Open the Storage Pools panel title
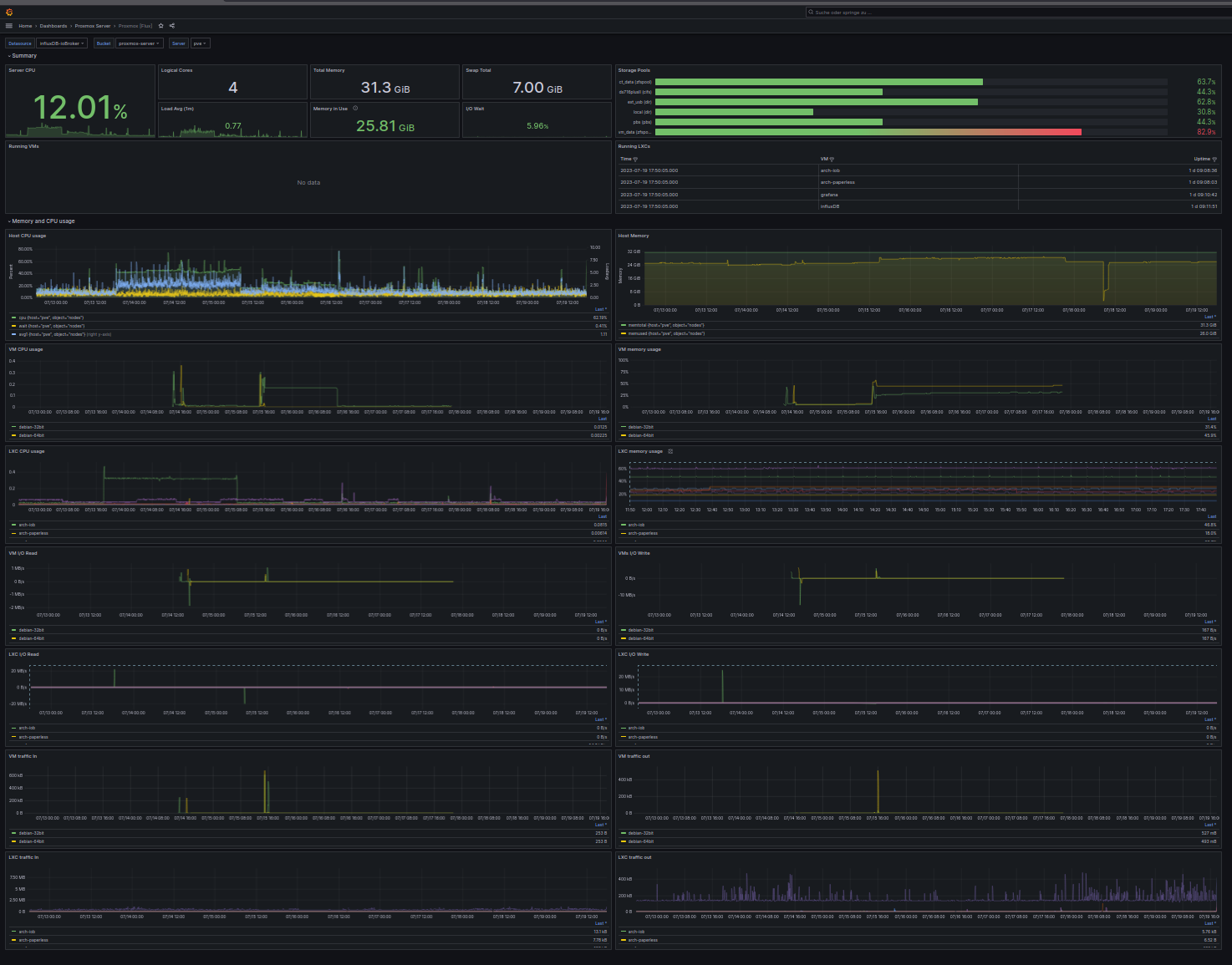The width and height of the screenshot is (1232, 965). [634, 70]
